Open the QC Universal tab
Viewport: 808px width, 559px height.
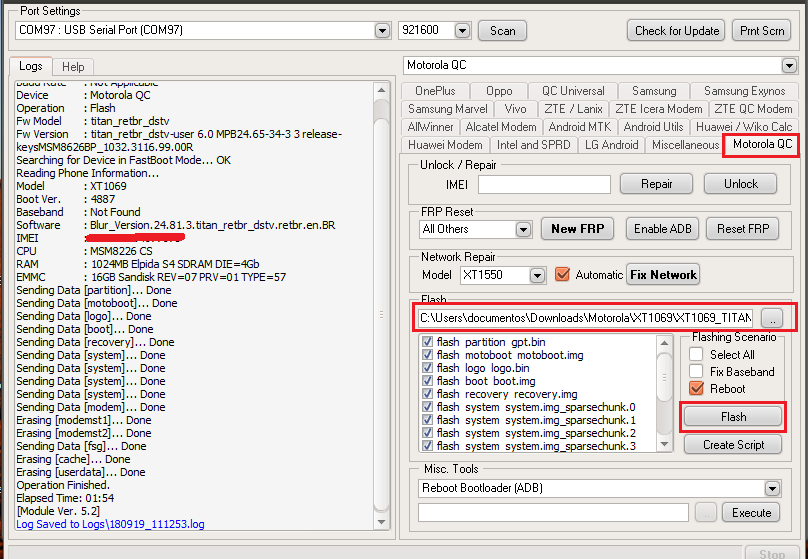(573, 91)
